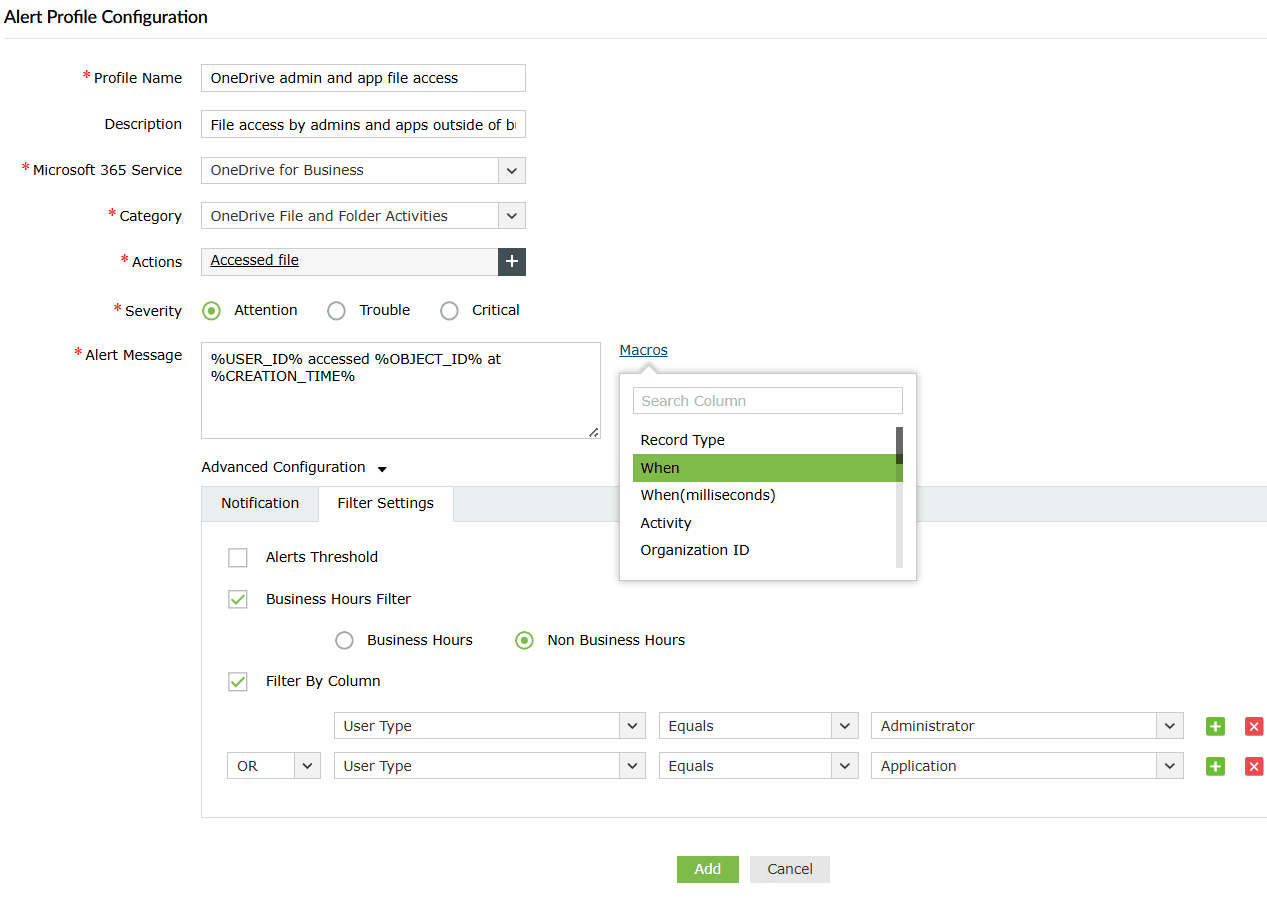This screenshot has width=1267, height=901.
Task: Open Microsoft 365 Service dropdown
Action: coord(511,171)
